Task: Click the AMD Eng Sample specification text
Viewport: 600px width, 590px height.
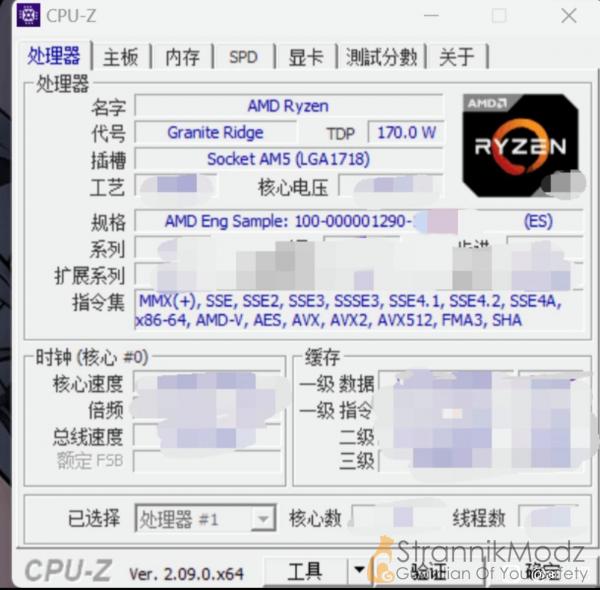Action: coord(288,221)
